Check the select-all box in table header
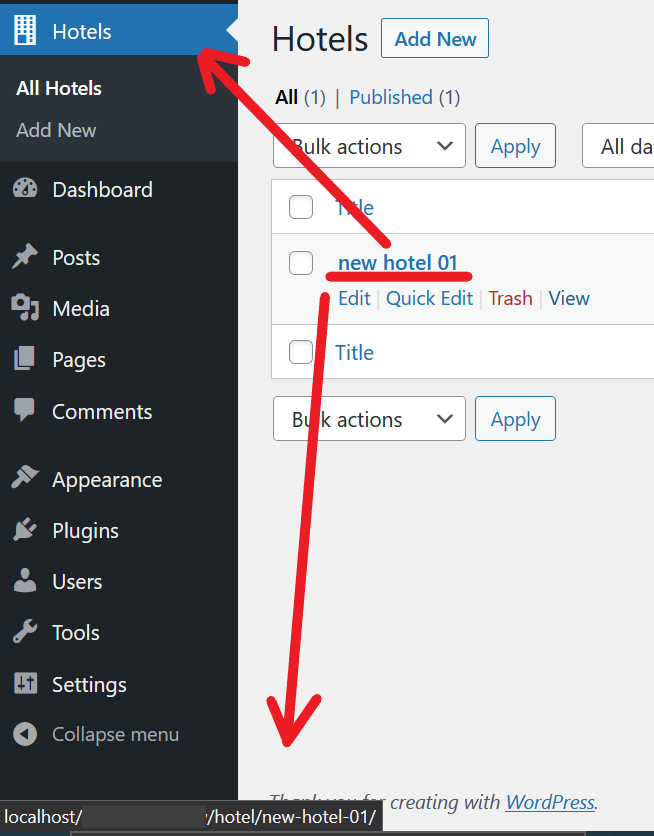This screenshot has width=654, height=836. (301, 207)
